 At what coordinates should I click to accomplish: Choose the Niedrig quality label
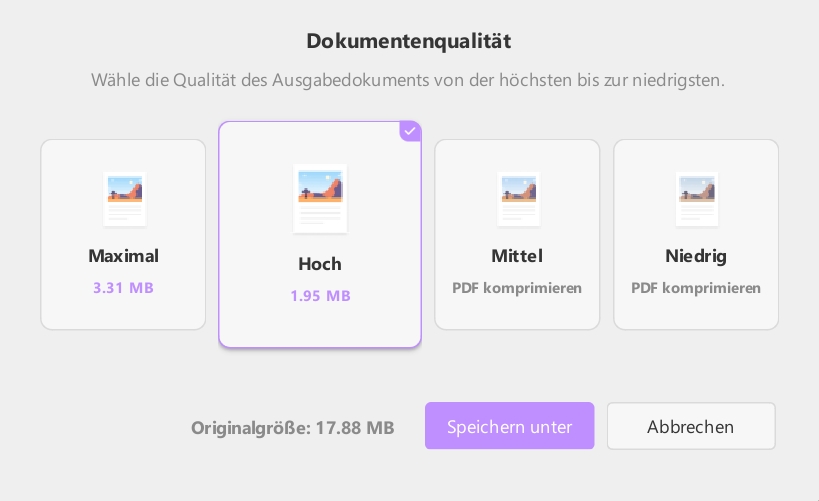696,256
